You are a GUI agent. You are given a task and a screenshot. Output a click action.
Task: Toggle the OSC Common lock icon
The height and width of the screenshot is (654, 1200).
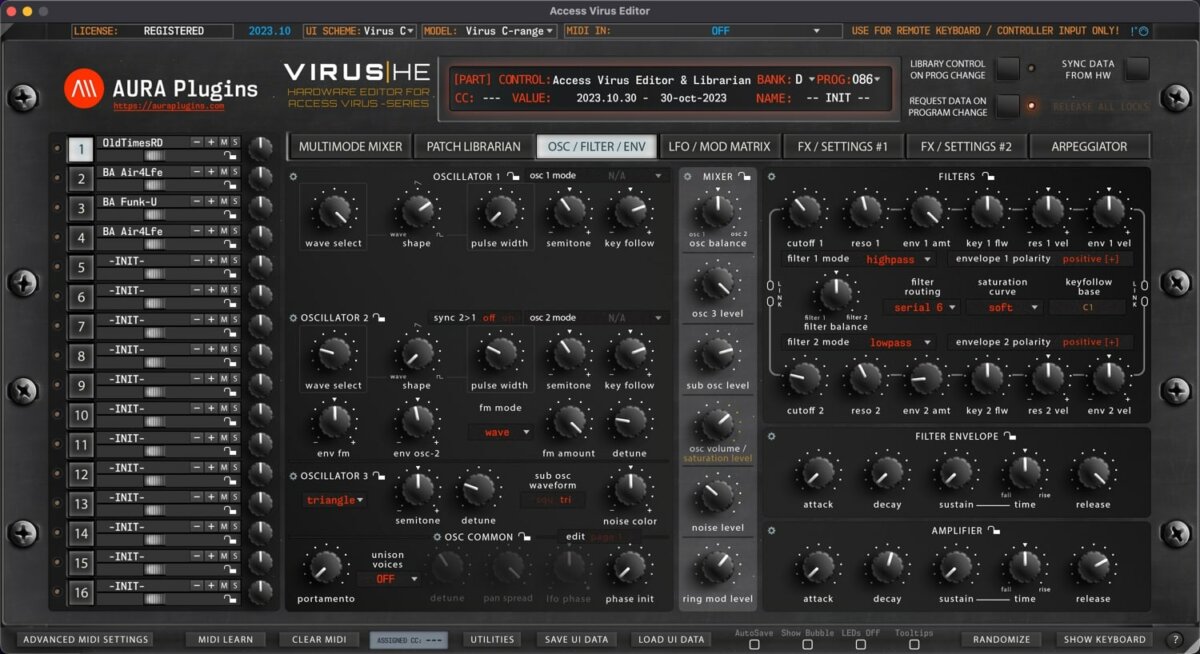525,537
